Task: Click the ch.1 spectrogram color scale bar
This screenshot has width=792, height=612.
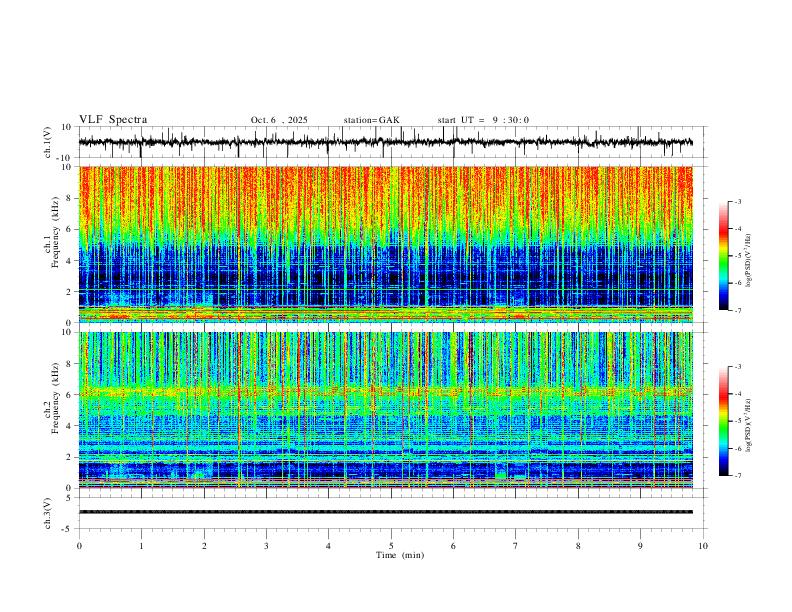Action: click(x=724, y=256)
